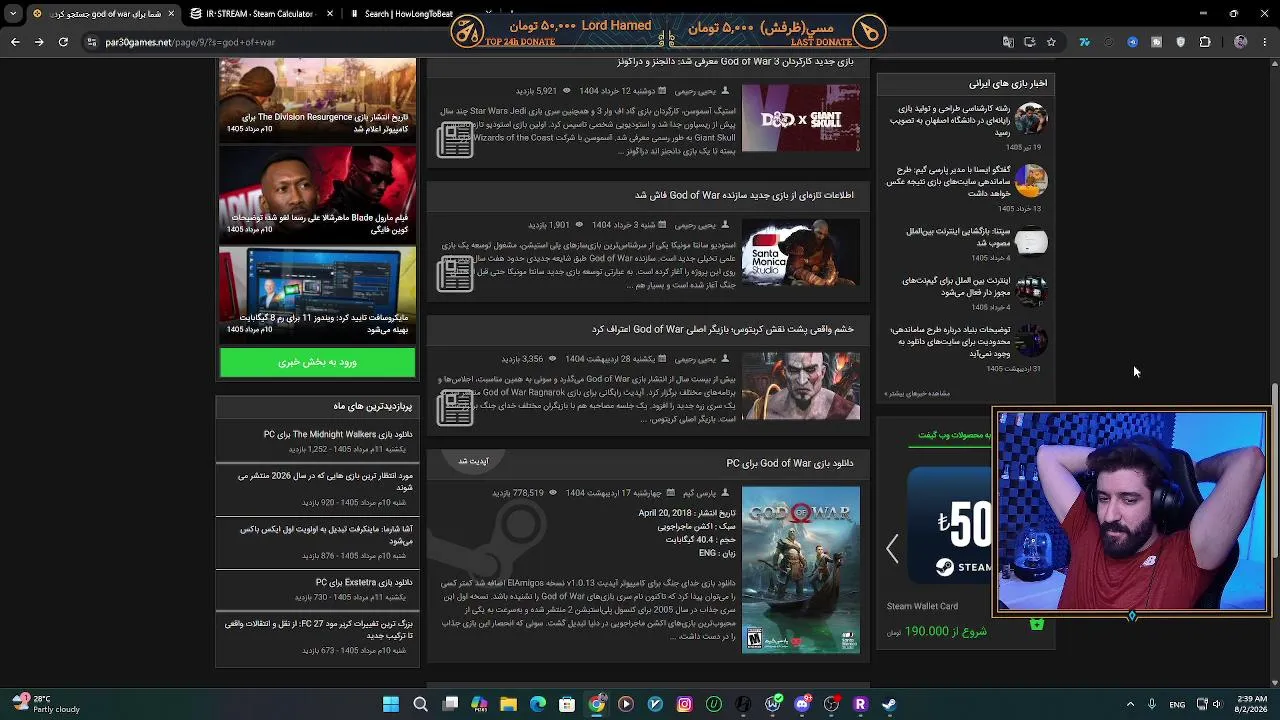Open the Windows 11 8GB RAM news card

point(317,293)
